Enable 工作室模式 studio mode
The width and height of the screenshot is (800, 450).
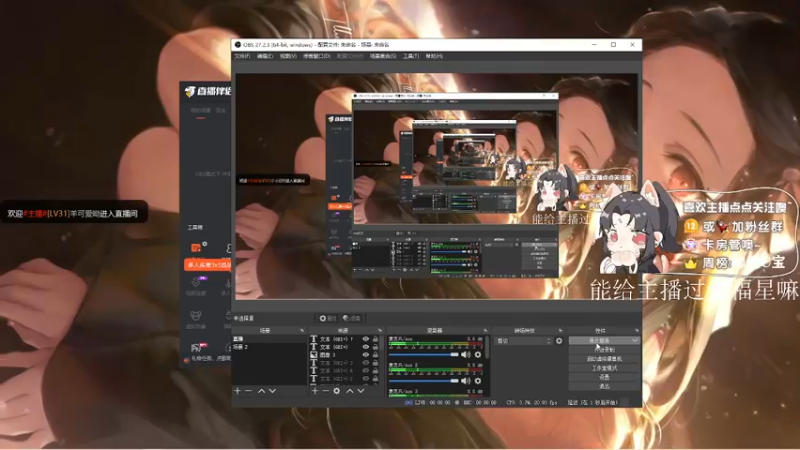tap(604, 368)
